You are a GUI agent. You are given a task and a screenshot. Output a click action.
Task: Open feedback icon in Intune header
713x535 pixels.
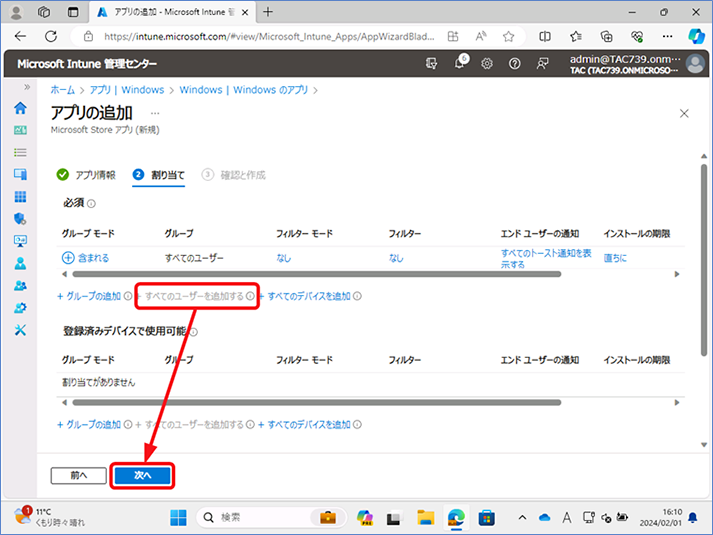point(542,64)
